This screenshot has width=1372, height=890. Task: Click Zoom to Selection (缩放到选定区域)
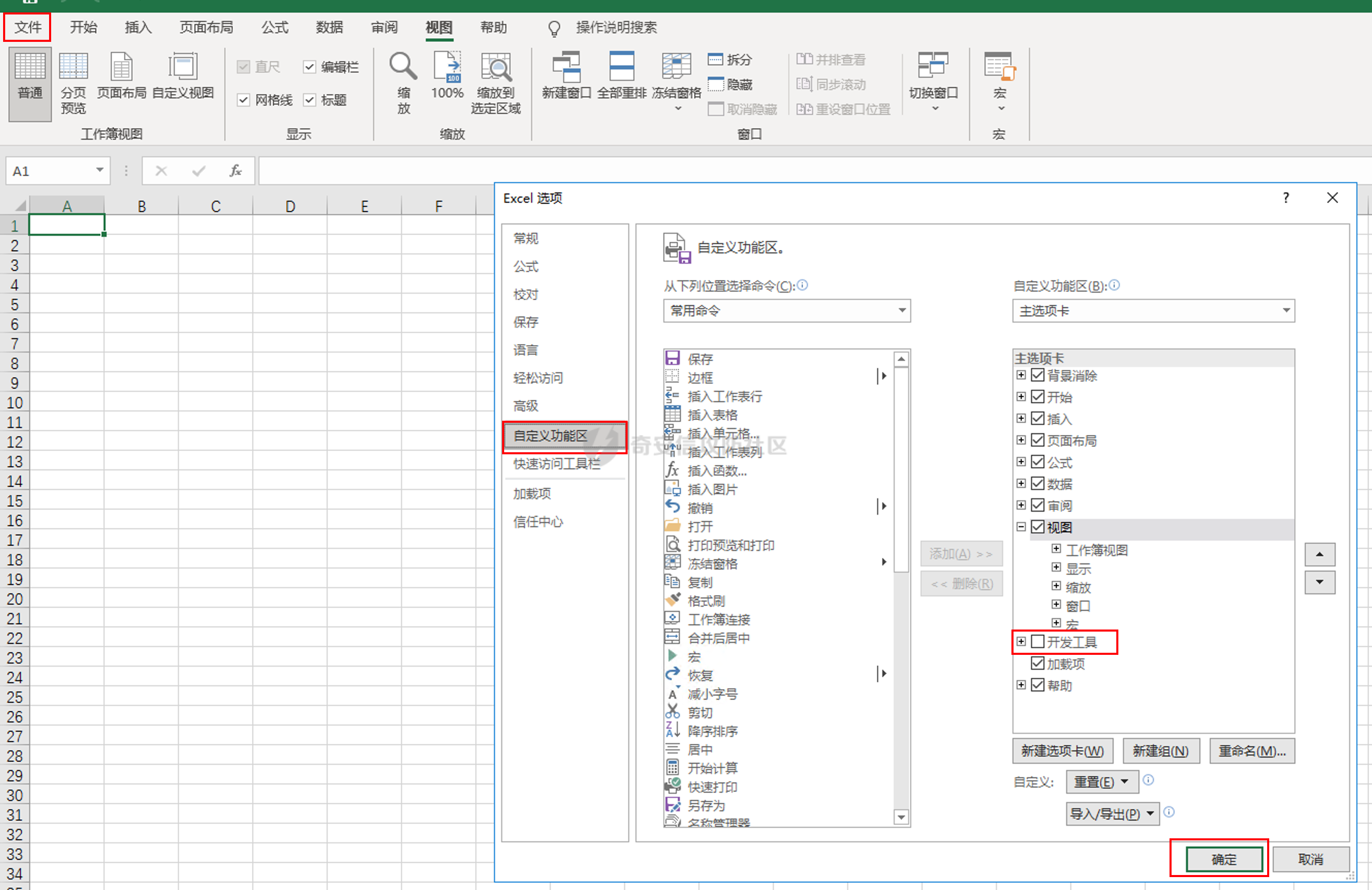(x=496, y=84)
